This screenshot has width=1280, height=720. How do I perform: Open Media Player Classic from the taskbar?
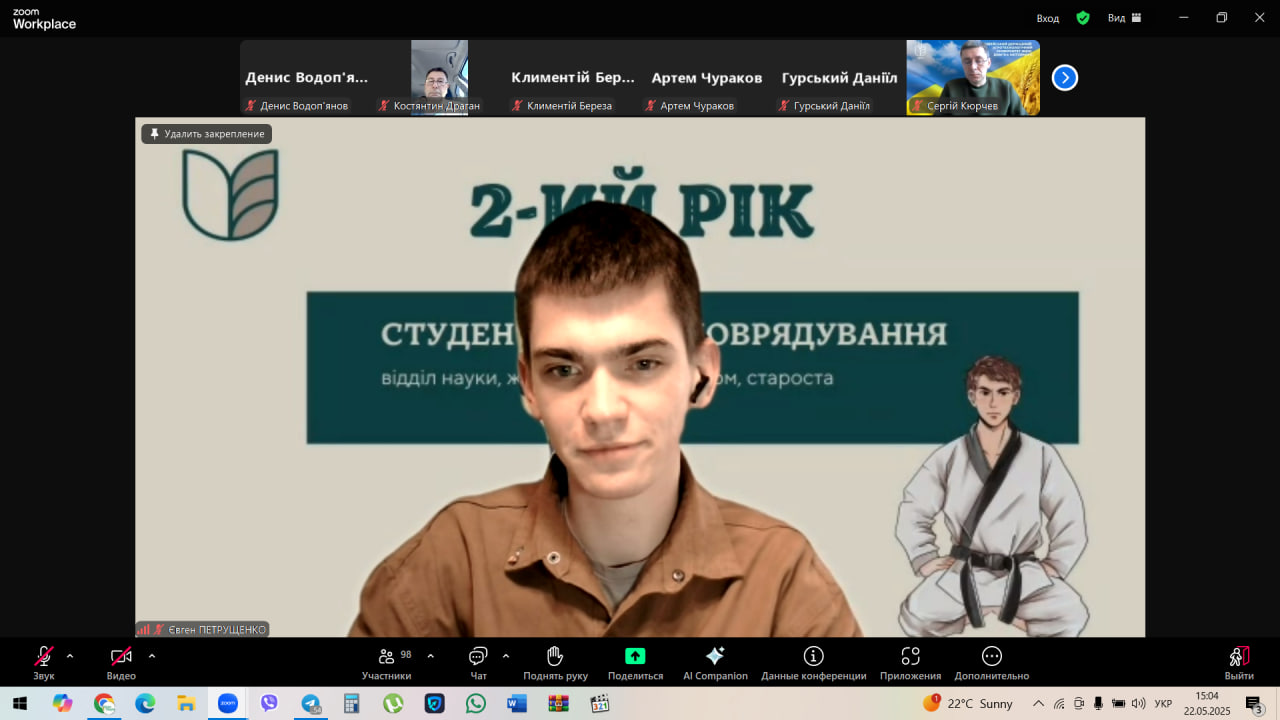point(599,703)
